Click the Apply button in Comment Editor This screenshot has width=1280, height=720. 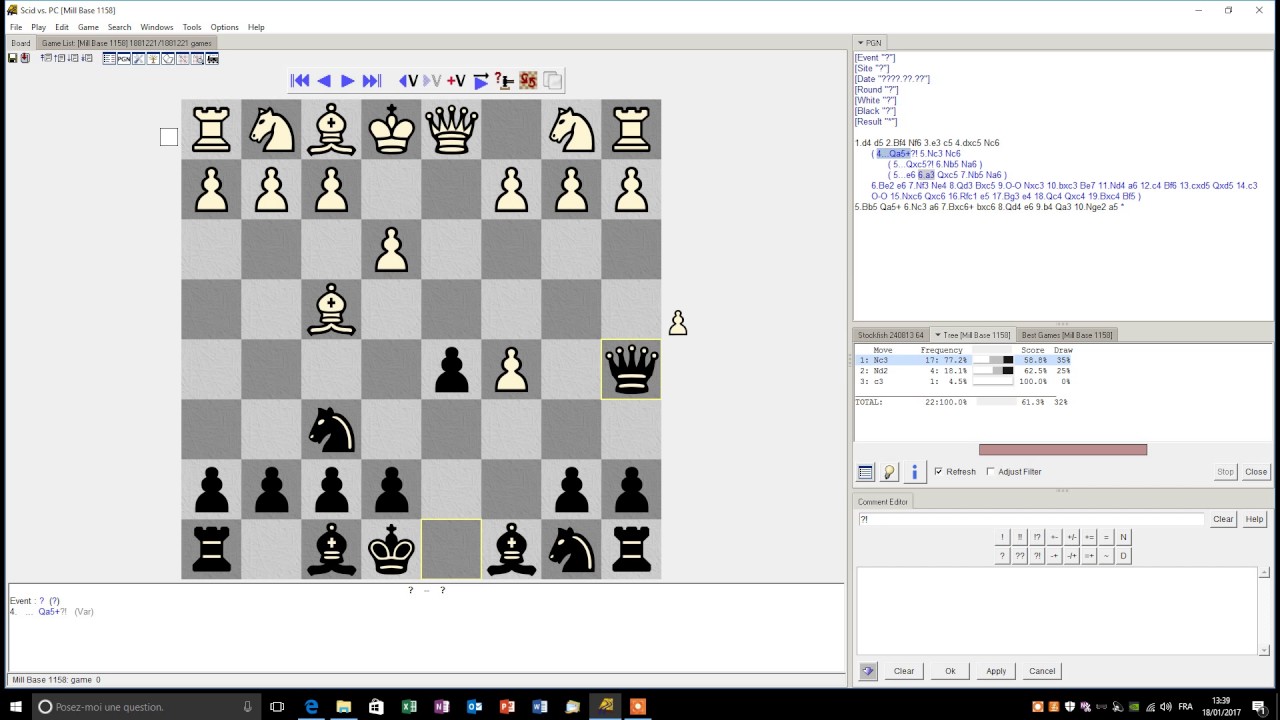[996, 671]
